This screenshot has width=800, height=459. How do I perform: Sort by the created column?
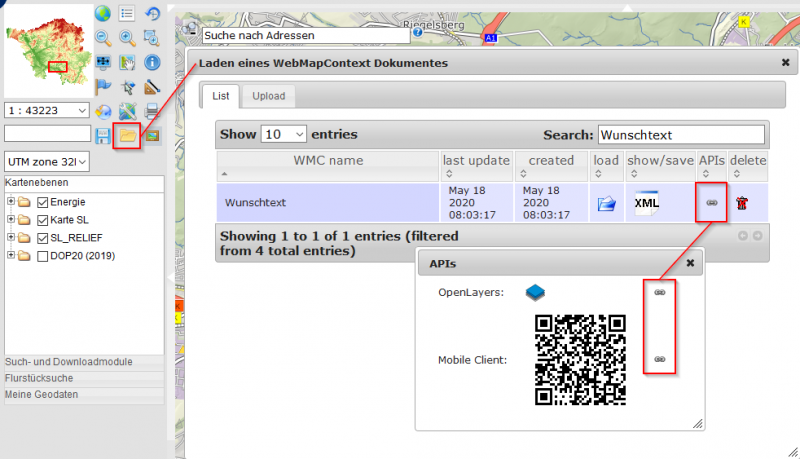[x=552, y=166]
